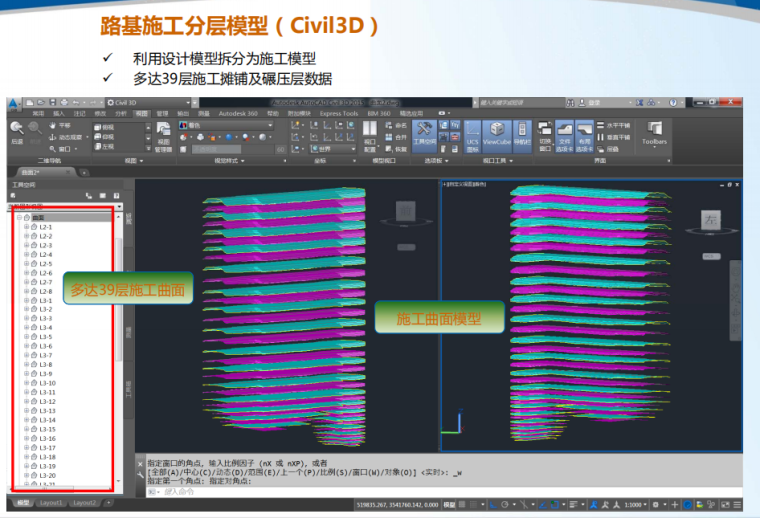The image size is (760, 518).
Task: Open the Express Tools ribbon tab
Action: pos(338,113)
